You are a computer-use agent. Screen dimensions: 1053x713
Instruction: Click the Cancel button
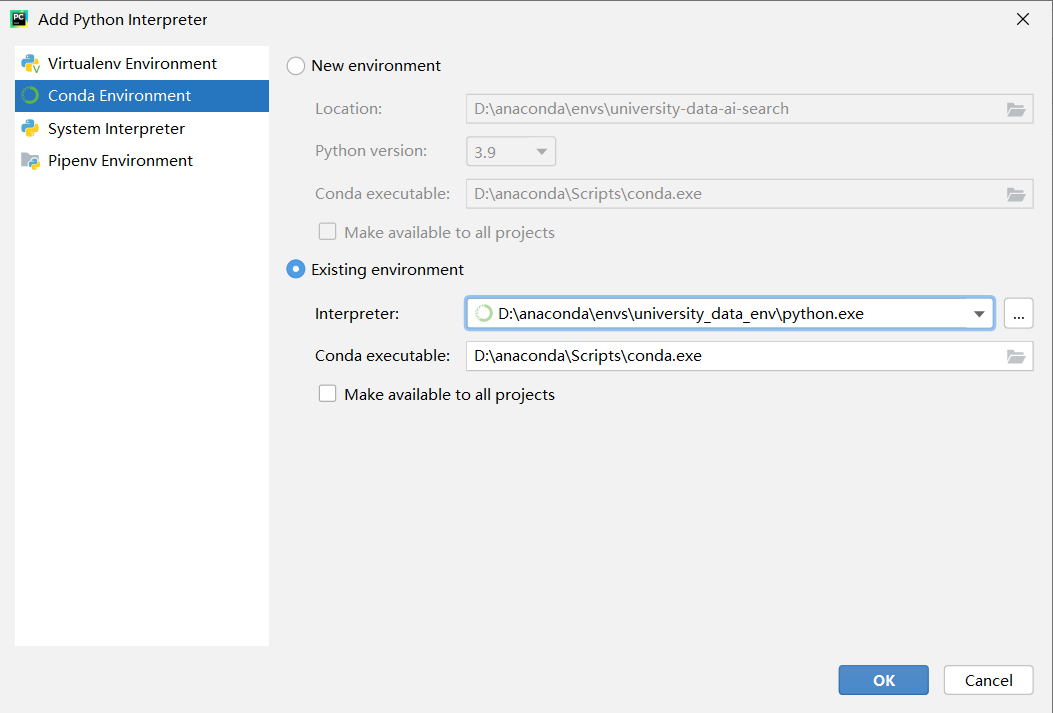pyautogui.click(x=988, y=680)
